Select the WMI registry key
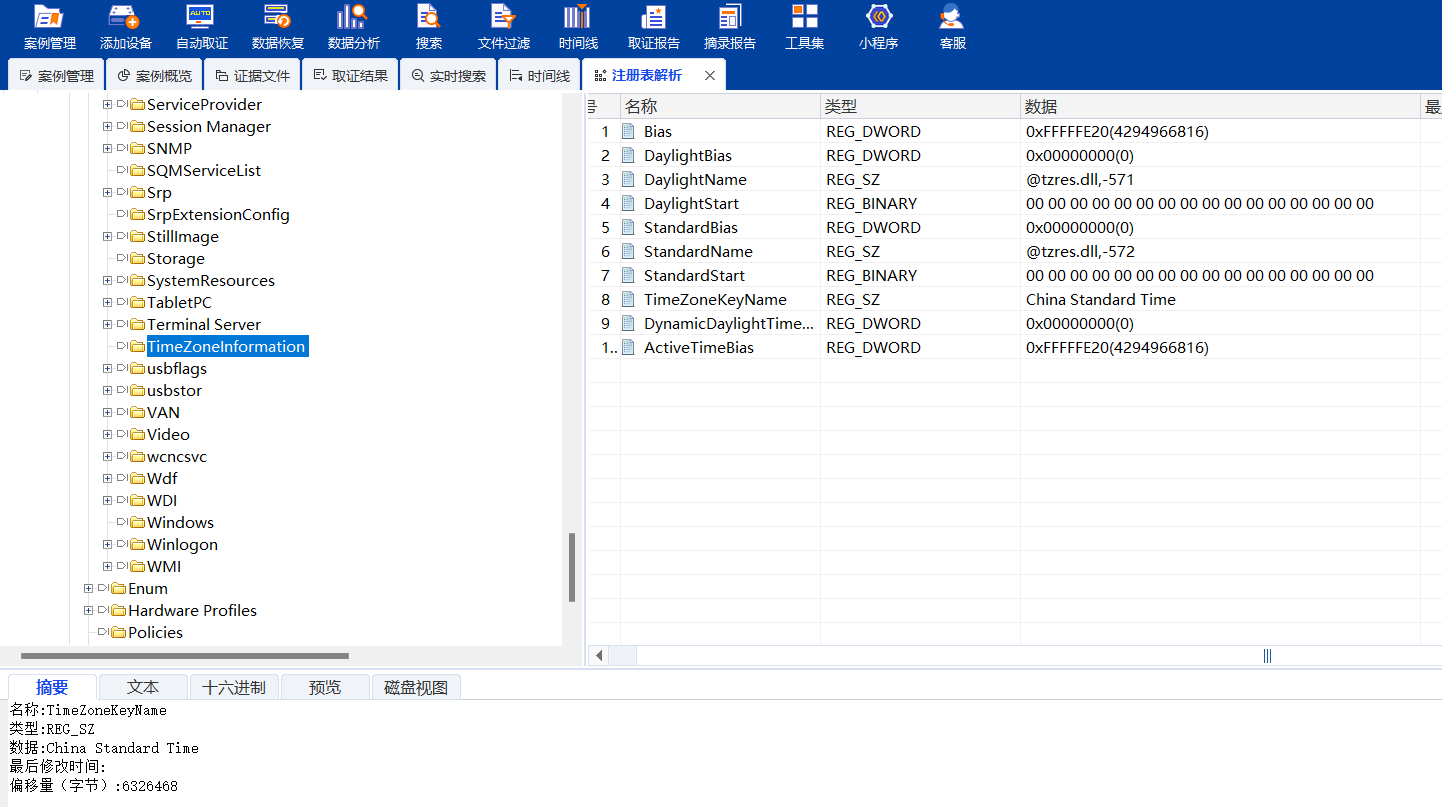This screenshot has height=807, width=1442. point(164,567)
